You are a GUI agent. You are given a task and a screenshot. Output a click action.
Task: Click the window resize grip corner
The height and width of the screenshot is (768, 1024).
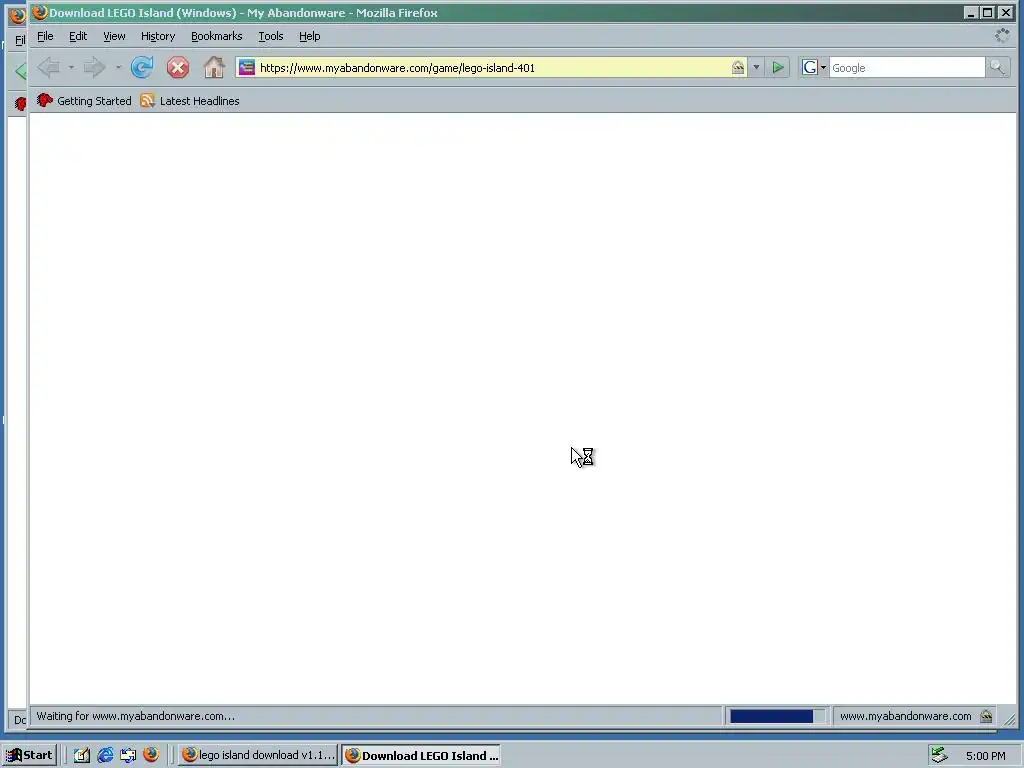pyautogui.click(x=1010, y=719)
